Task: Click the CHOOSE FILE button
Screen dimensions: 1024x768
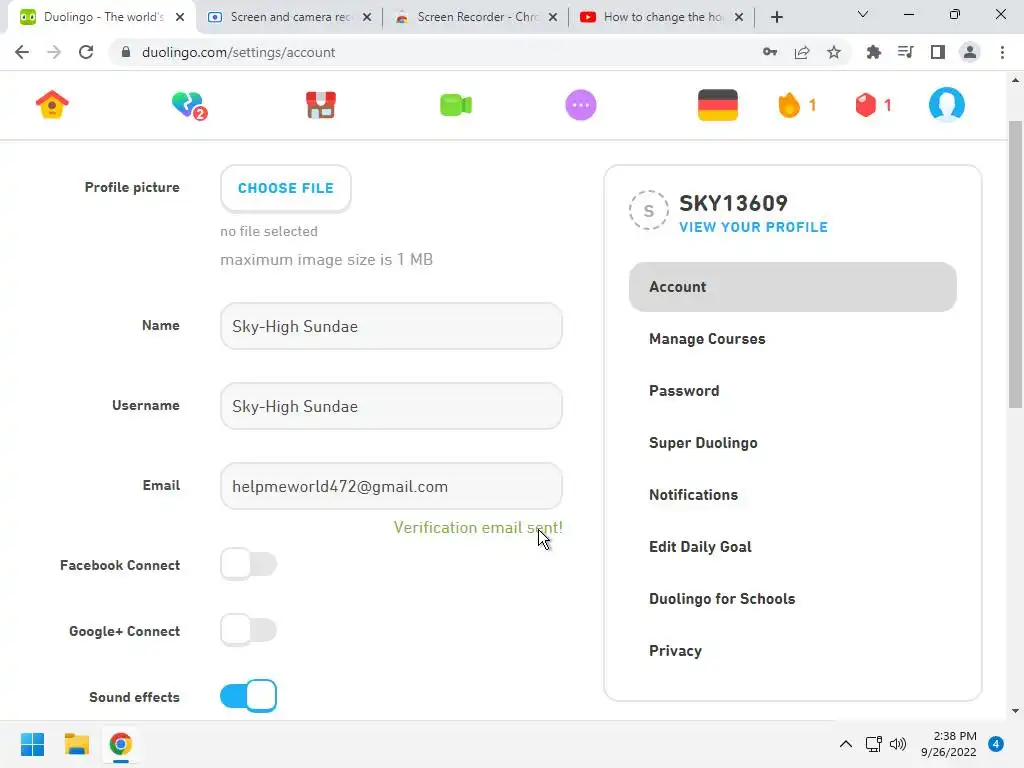Action: tap(285, 188)
